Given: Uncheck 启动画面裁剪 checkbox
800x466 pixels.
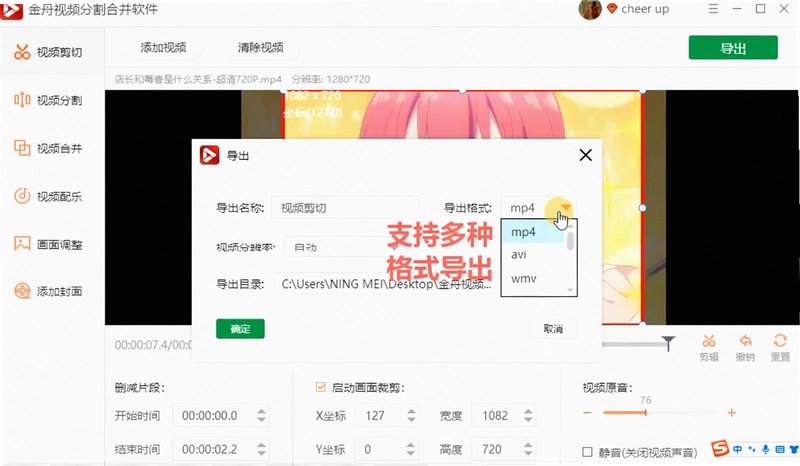Looking at the screenshot, I should pos(320,387).
